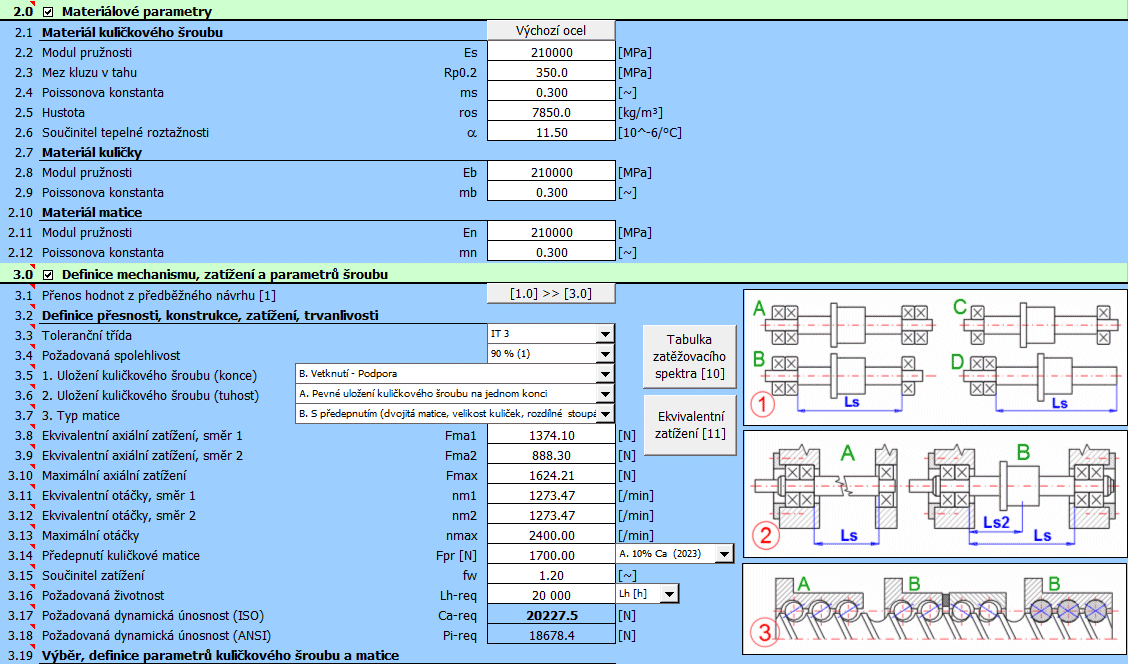Expand the B. Vetknutí - Podpora dropdown
The image size is (1128, 664).
605,374
